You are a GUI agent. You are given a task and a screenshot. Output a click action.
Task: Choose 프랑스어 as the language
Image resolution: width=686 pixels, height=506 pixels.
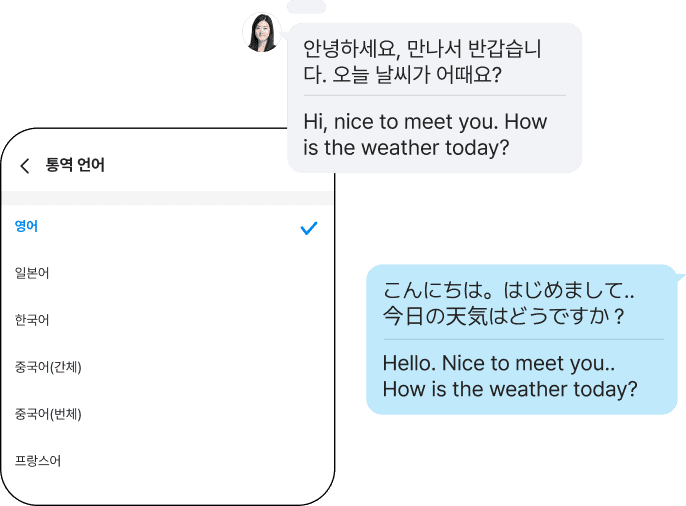coord(38,461)
